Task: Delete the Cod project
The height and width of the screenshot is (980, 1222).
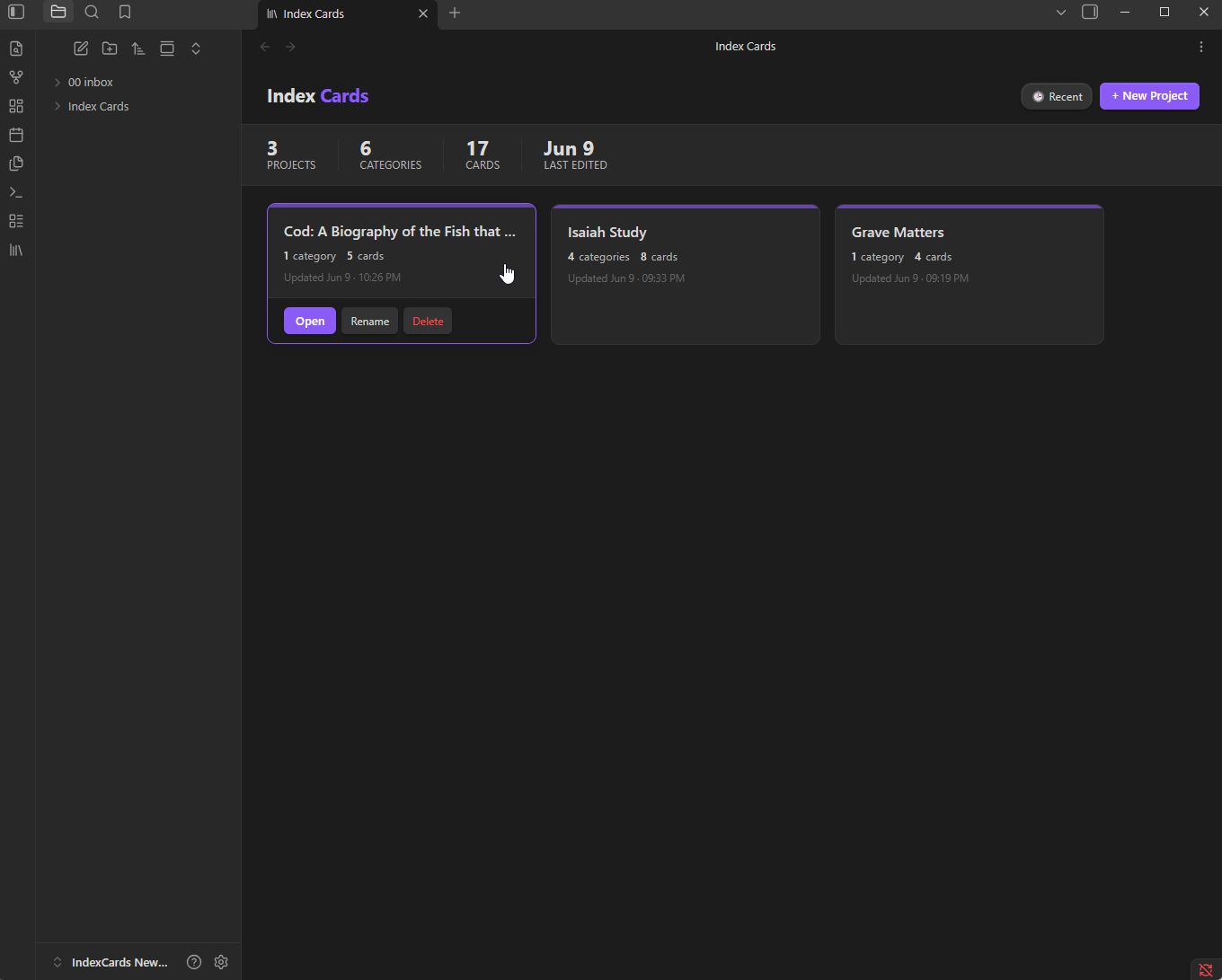Action: click(x=428, y=321)
